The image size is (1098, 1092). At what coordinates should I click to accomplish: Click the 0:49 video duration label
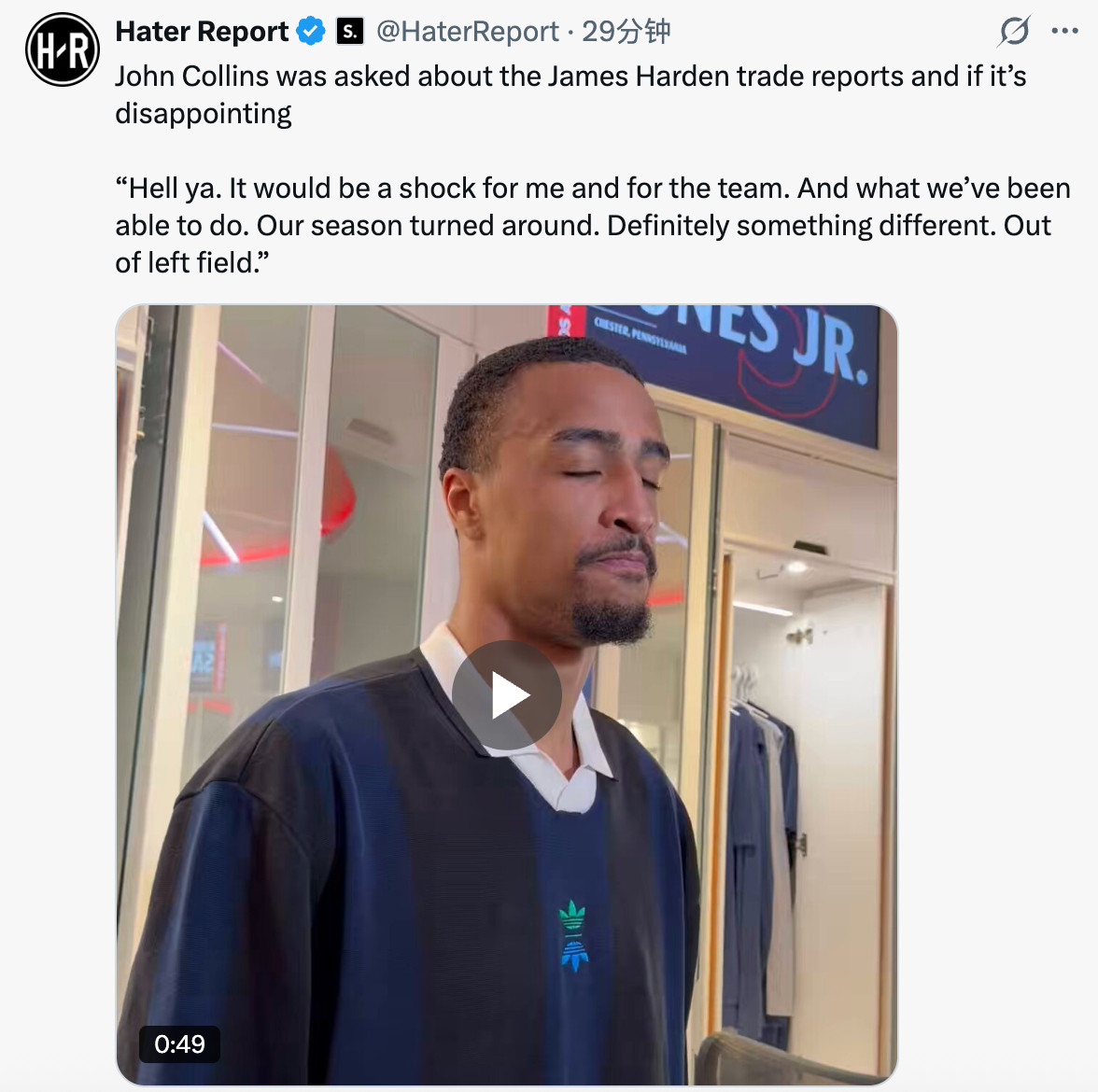(x=180, y=1044)
